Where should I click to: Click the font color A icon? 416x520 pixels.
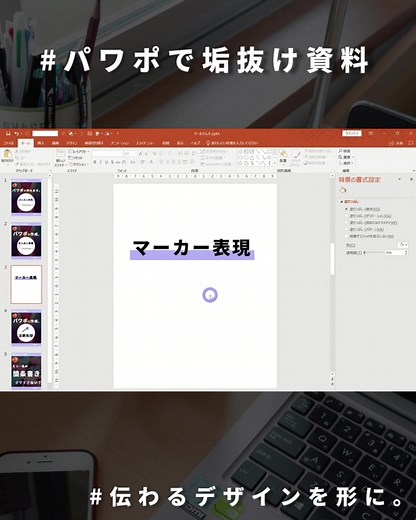point(152,162)
